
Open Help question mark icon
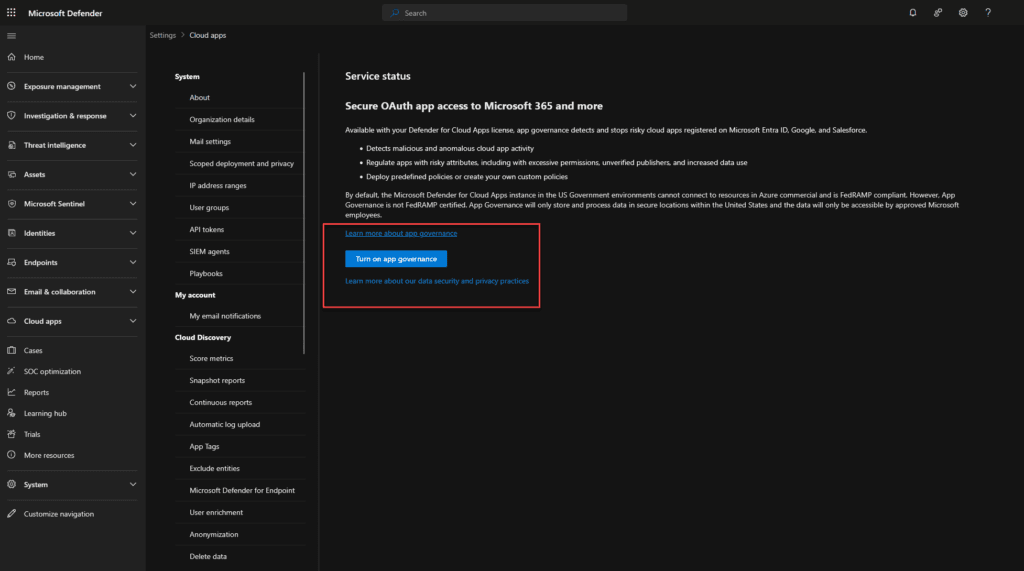click(x=988, y=12)
